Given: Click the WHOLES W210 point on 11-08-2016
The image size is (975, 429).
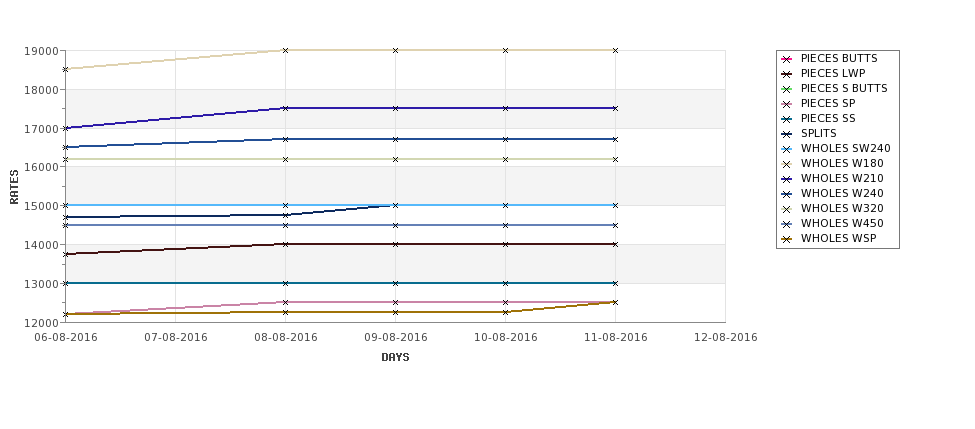Looking at the screenshot, I should 615,108.
